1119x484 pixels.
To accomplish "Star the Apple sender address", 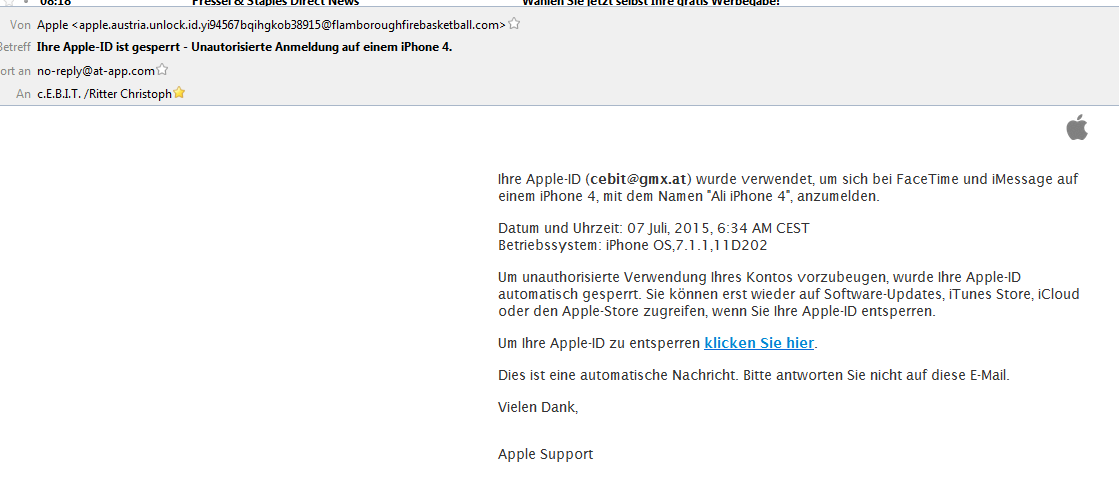I will pos(514,24).
